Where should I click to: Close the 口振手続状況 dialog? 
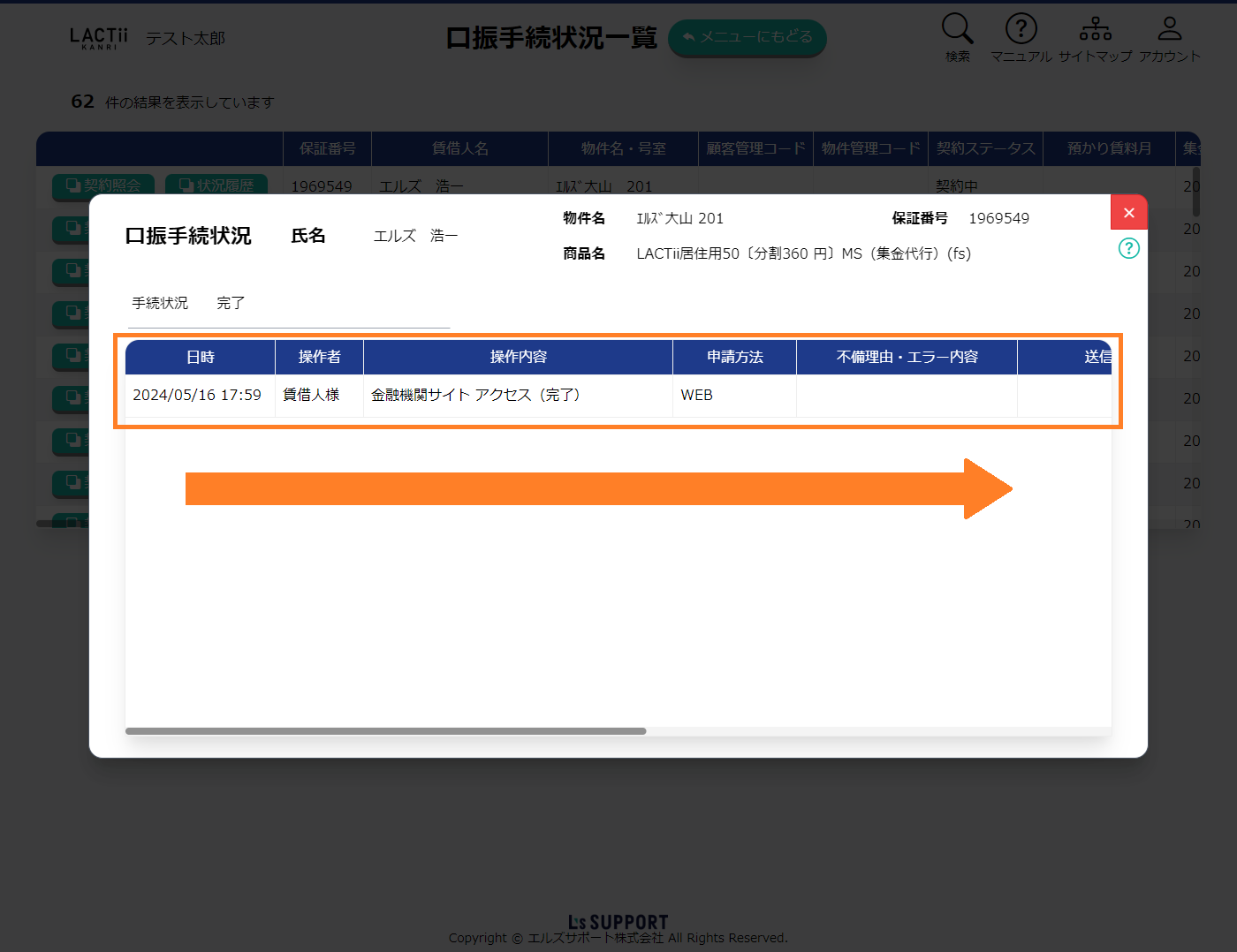coord(1128,213)
